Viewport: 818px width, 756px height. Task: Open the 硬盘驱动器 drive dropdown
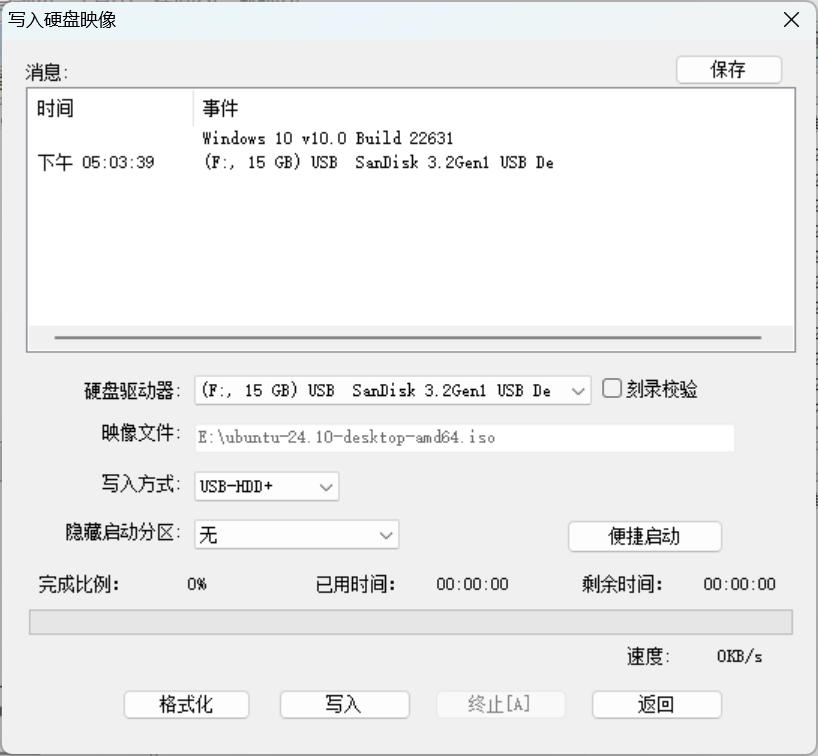coord(392,390)
